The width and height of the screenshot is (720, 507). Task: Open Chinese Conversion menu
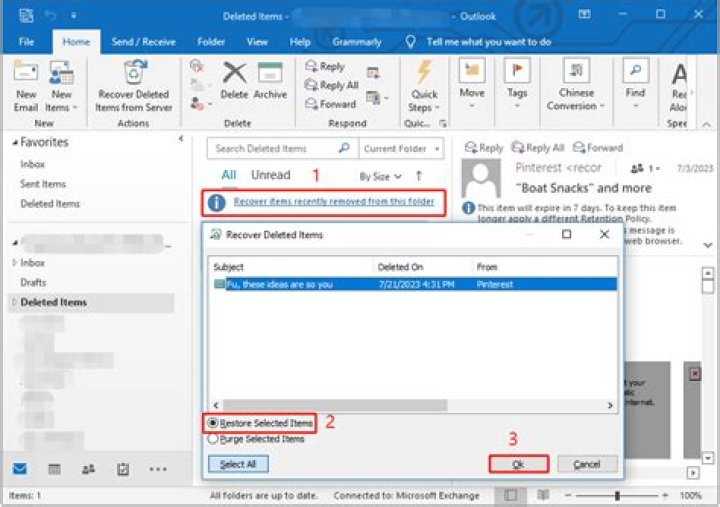(576, 84)
